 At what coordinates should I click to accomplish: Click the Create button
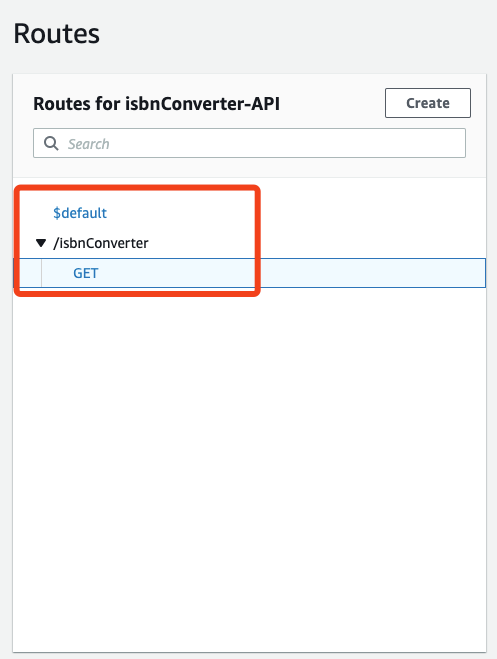tap(428, 103)
